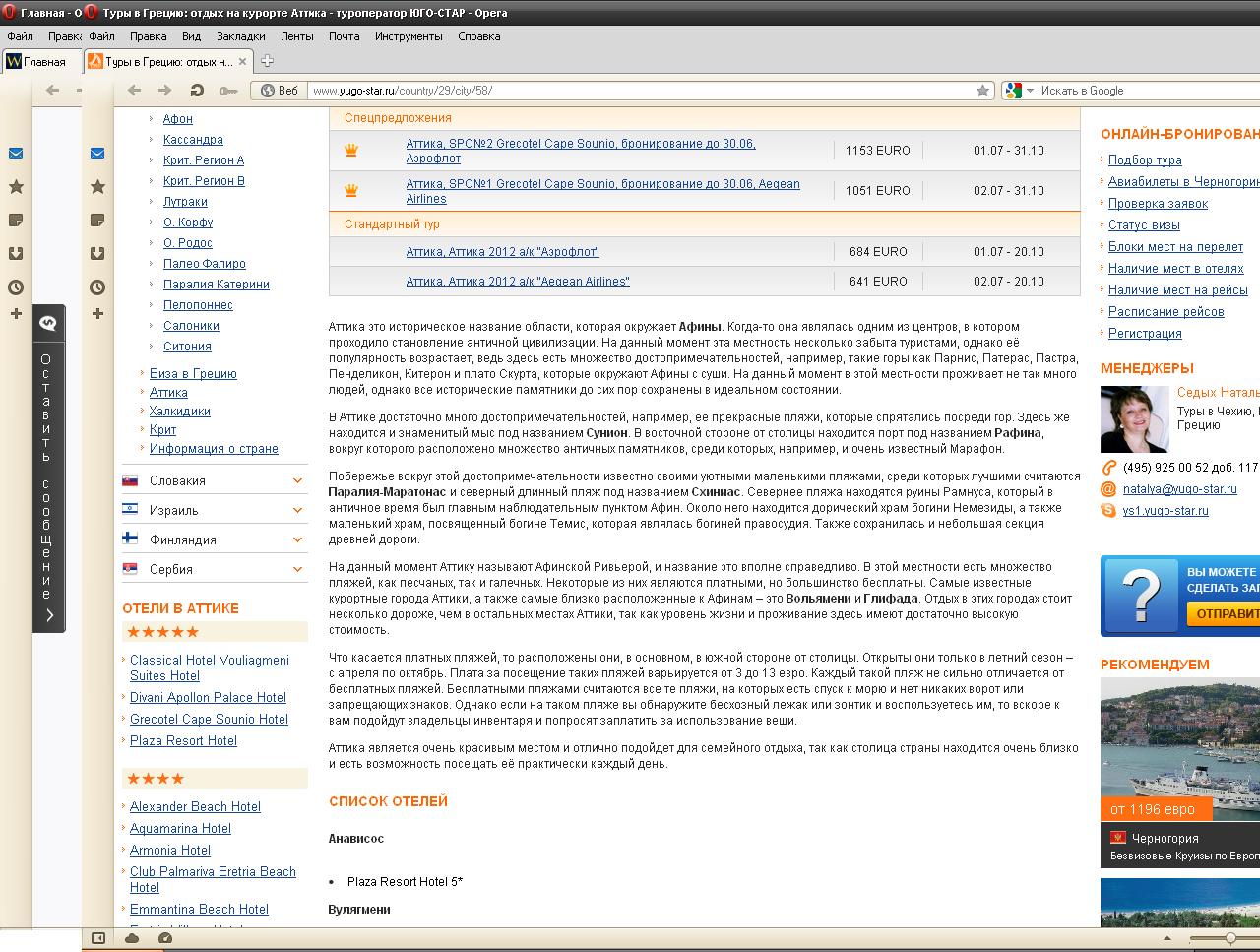Open the 'Виза в Грецию' link
Screen dimensions: 1260x952
click(193, 374)
